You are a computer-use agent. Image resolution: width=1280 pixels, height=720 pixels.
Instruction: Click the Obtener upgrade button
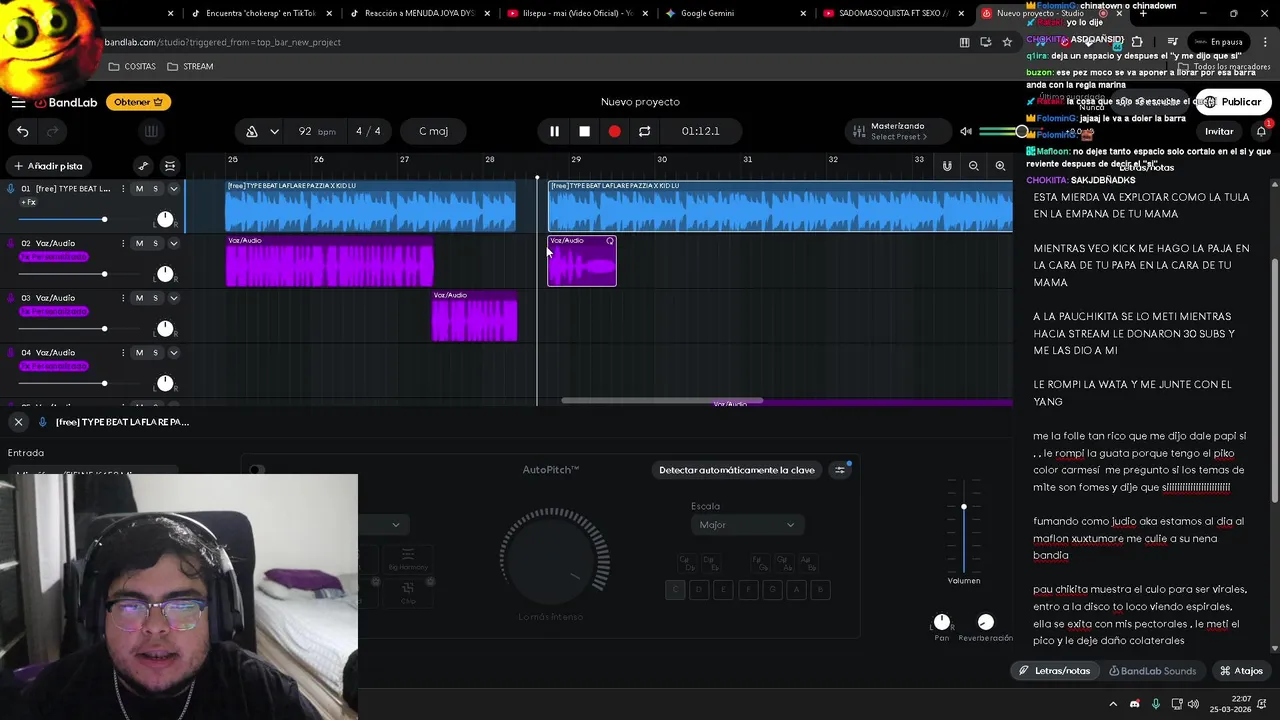(x=138, y=102)
